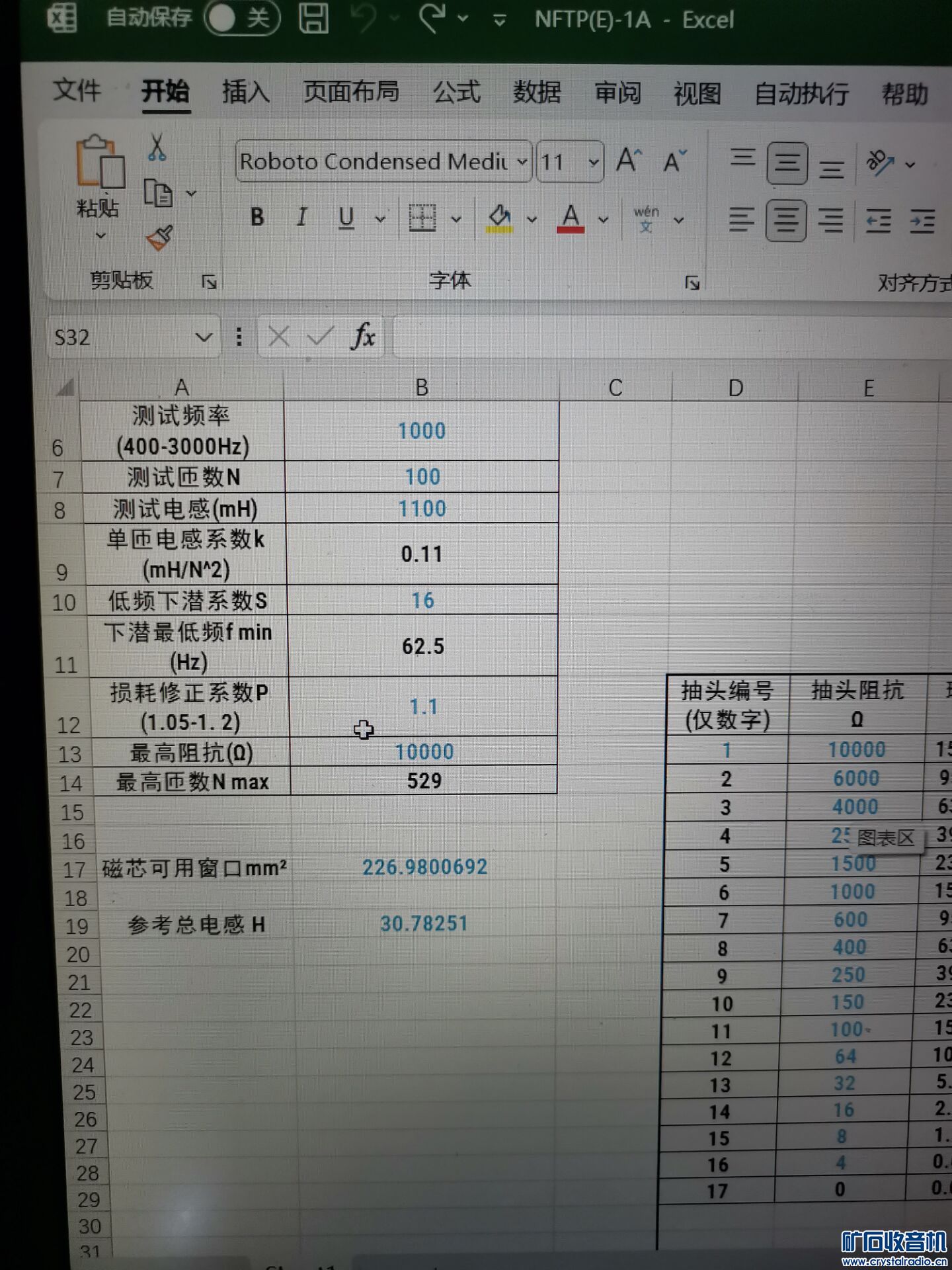Click the Format Painter brush icon
952x1270 pixels.
(x=159, y=238)
